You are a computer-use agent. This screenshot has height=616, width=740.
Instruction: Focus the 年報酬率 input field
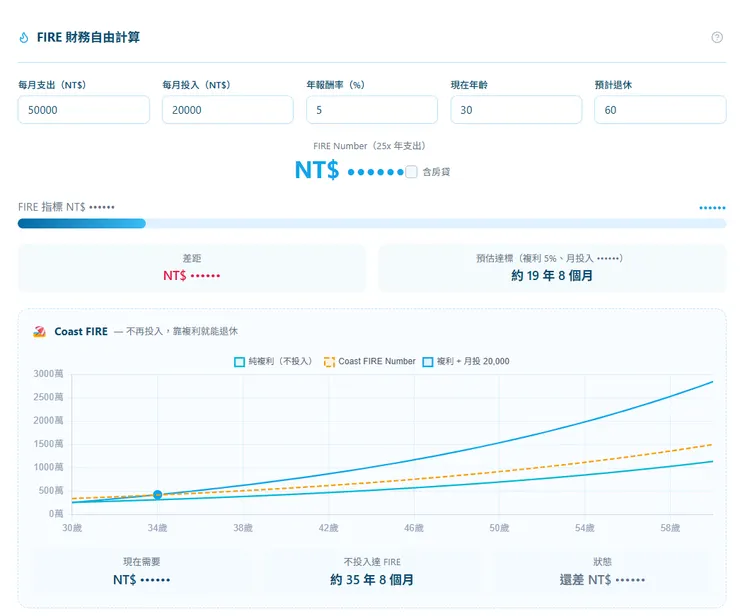(372, 110)
